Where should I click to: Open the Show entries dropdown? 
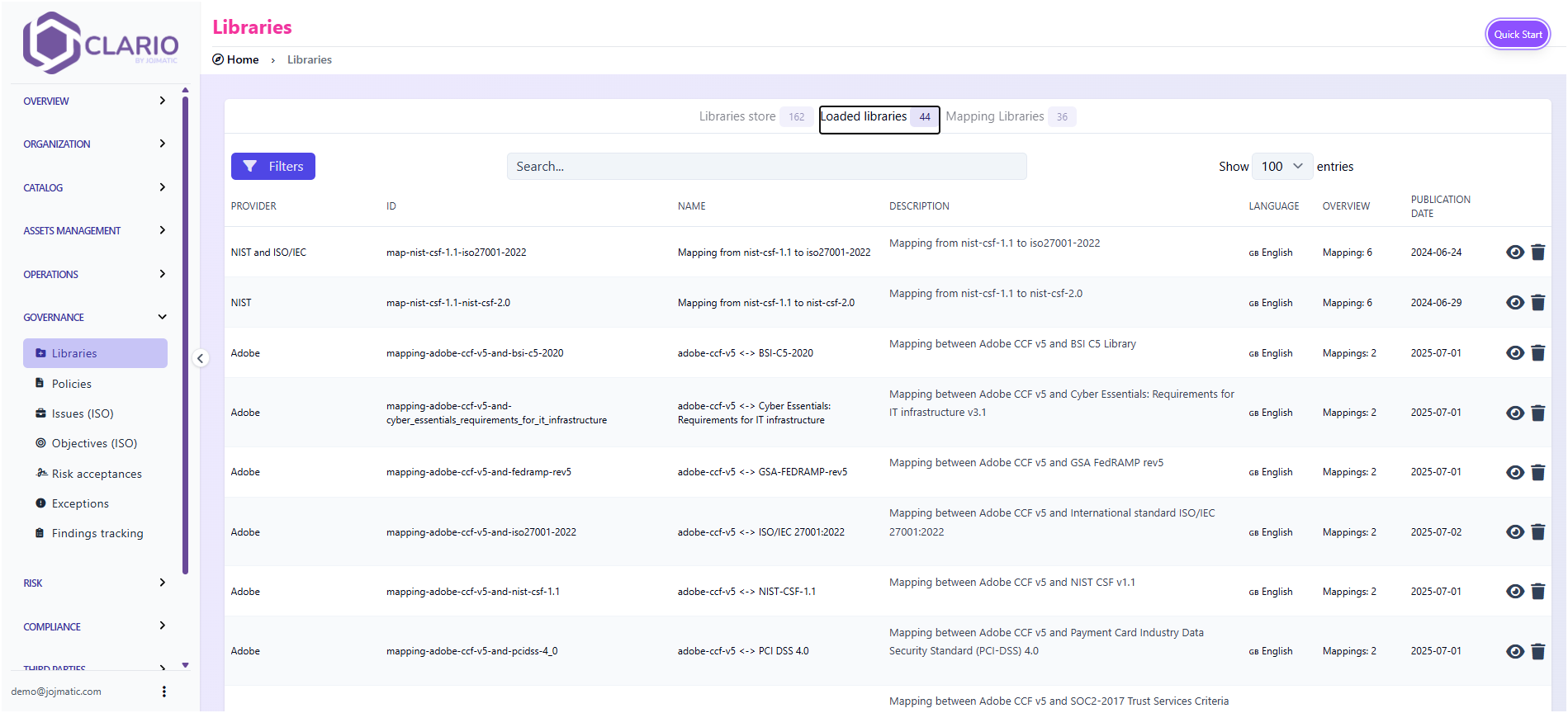pos(1281,167)
